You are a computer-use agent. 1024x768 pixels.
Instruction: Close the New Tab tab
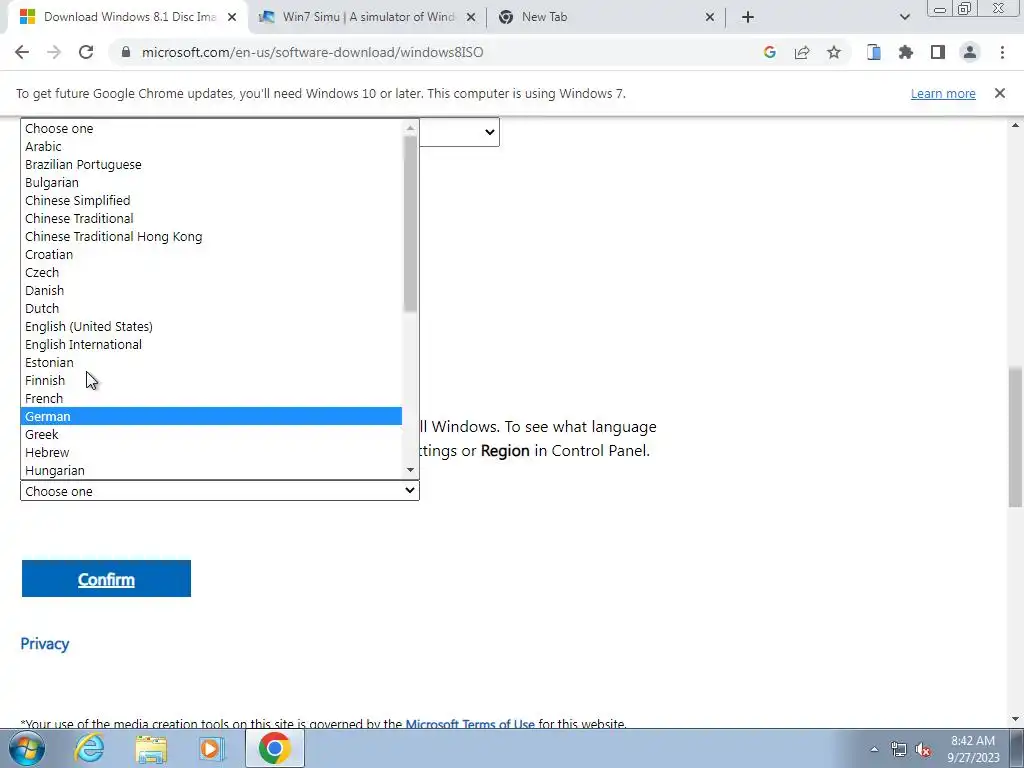pyautogui.click(x=710, y=17)
